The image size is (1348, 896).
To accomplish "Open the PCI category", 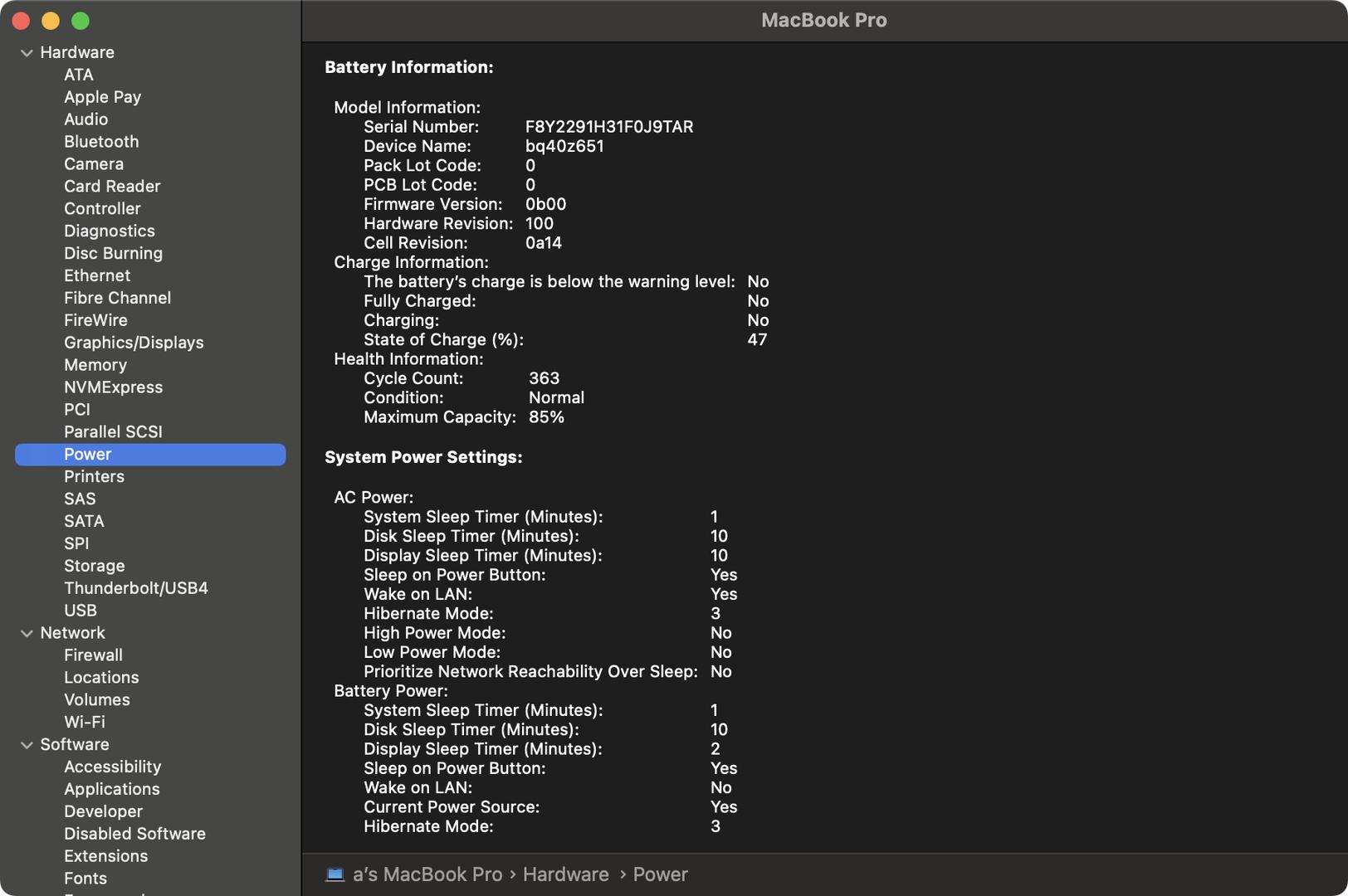I will pyautogui.click(x=77, y=410).
